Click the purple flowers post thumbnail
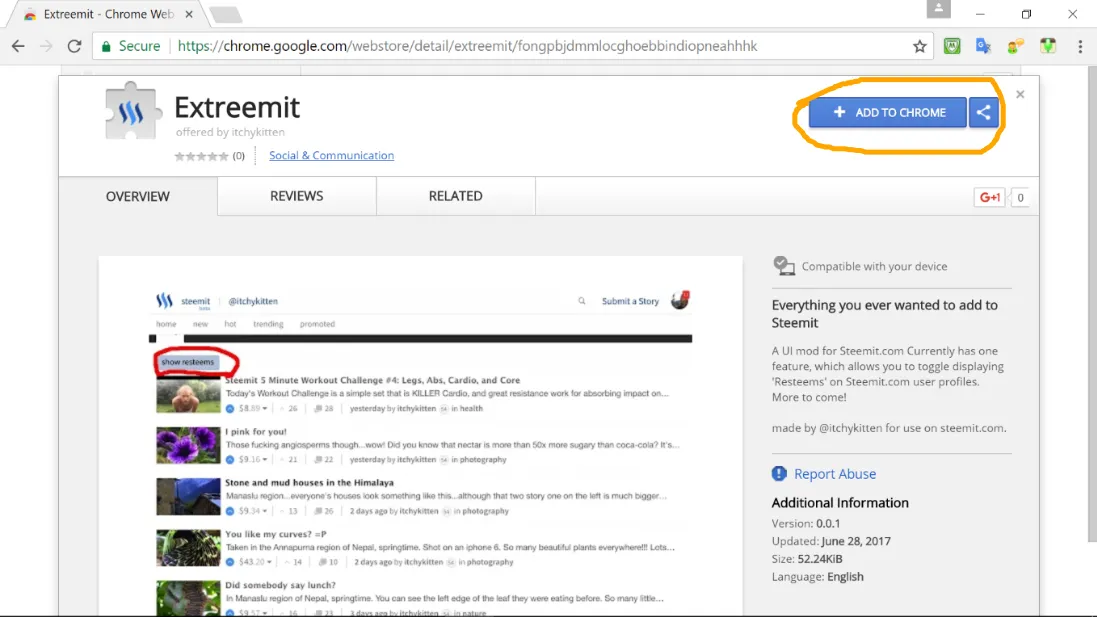This screenshot has width=1097, height=617. (188, 446)
